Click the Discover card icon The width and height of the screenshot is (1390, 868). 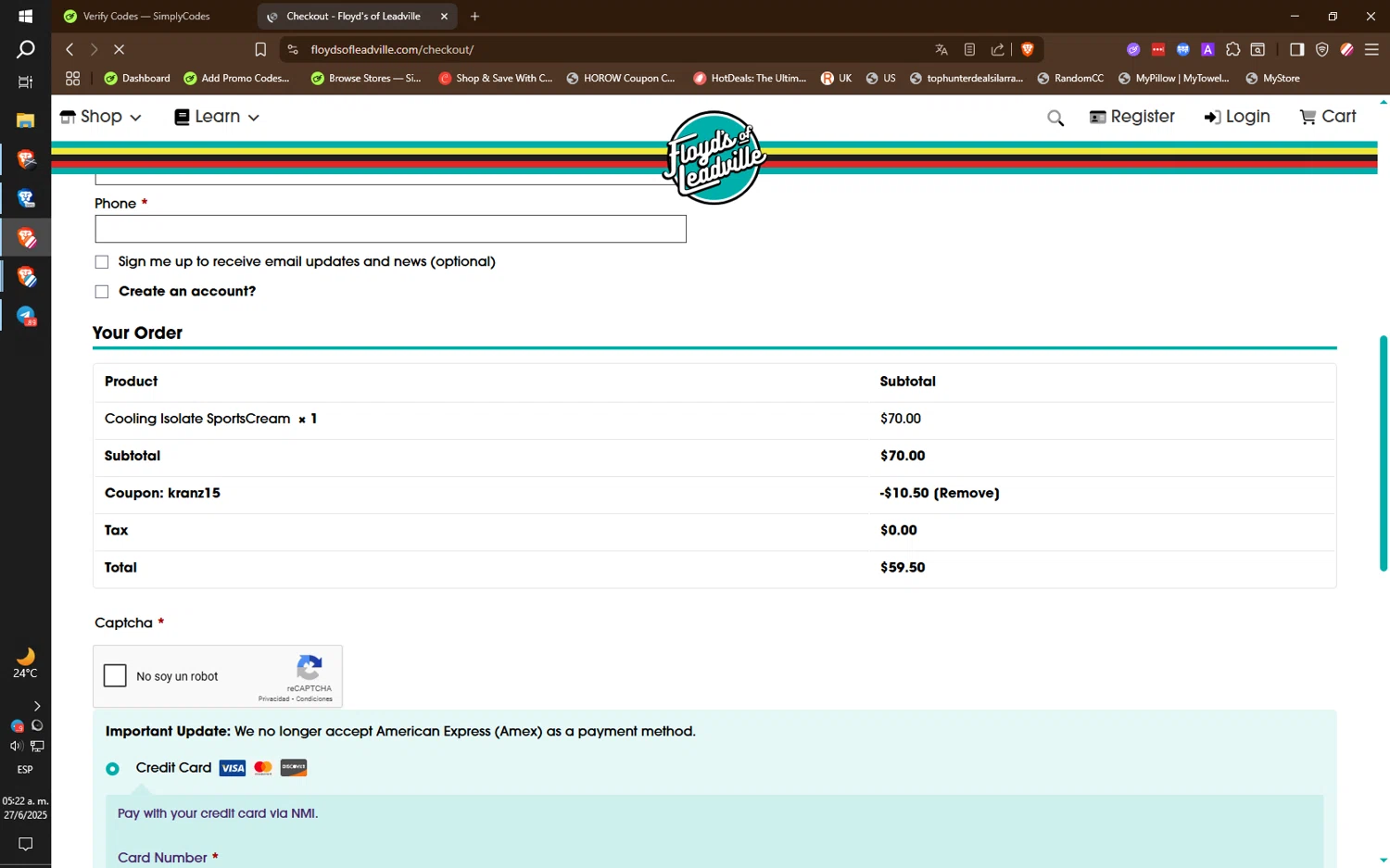294,768
